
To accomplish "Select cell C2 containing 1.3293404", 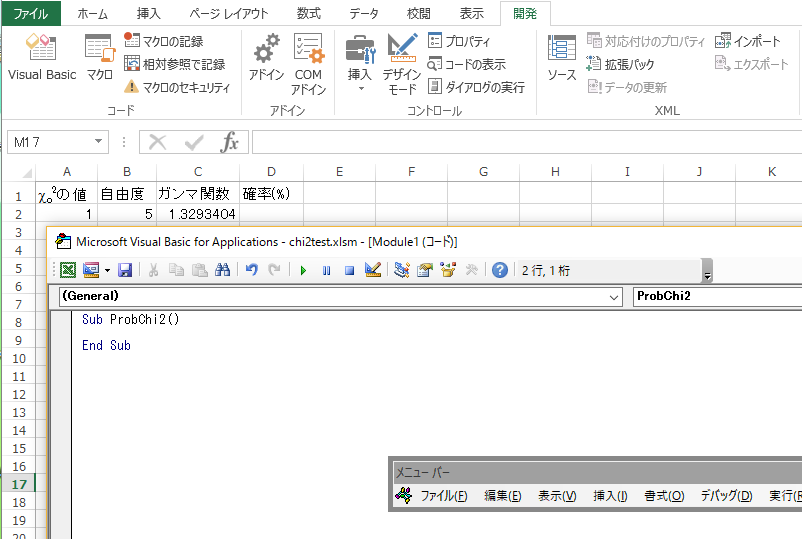I will (x=198, y=214).
